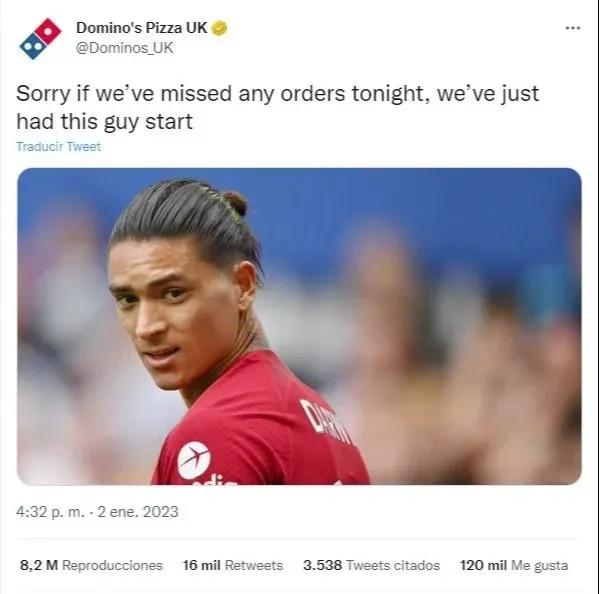The height and width of the screenshot is (594, 599).
Task: Open the Domino's Pizza UK display name
Action: pyautogui.click(x=142, y=28)
